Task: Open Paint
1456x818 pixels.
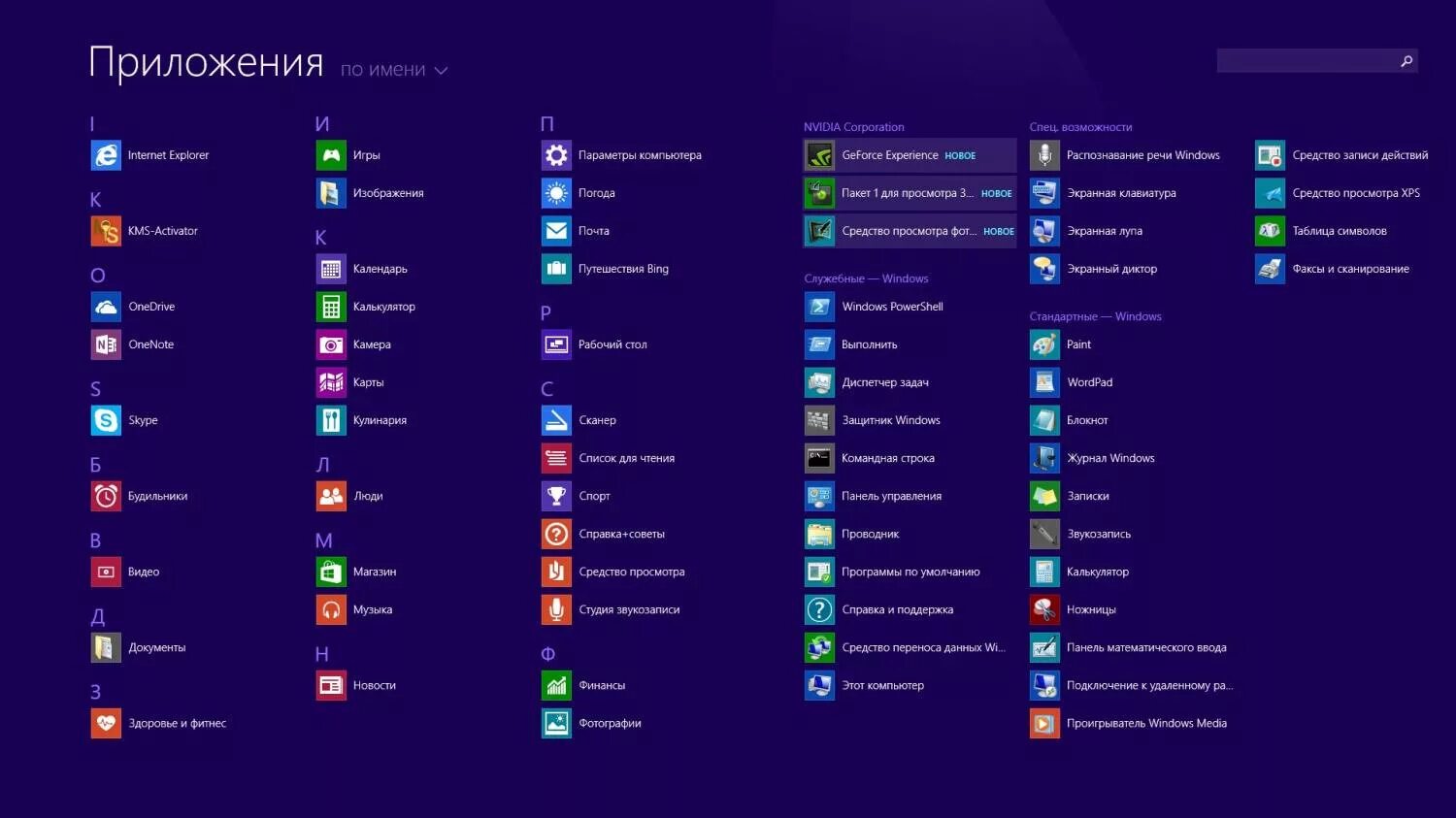Action: click(x=1068, y=344)
